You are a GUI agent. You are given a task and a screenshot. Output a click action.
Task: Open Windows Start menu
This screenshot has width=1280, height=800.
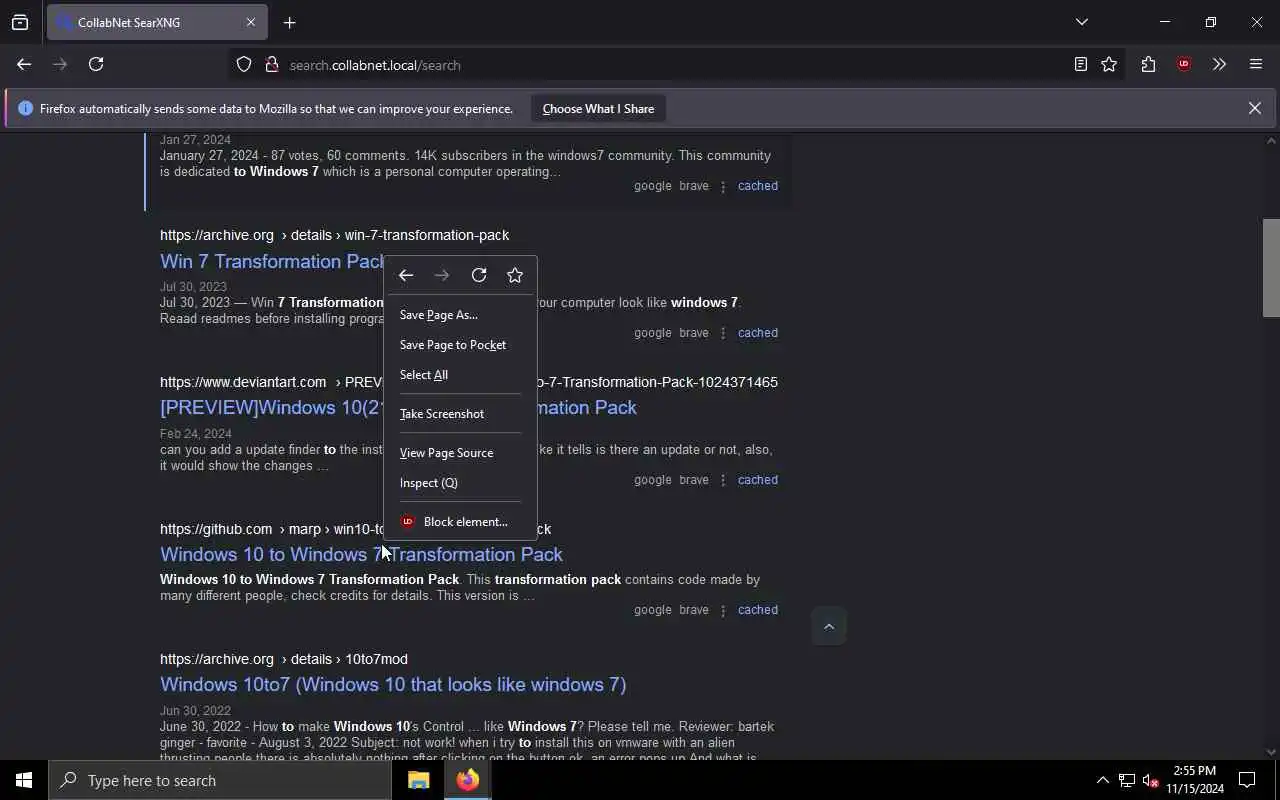(x=24, y=780)
